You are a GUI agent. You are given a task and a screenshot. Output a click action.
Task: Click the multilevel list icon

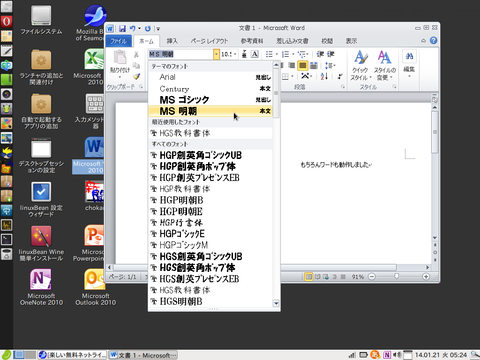click(x=301, y=54)
